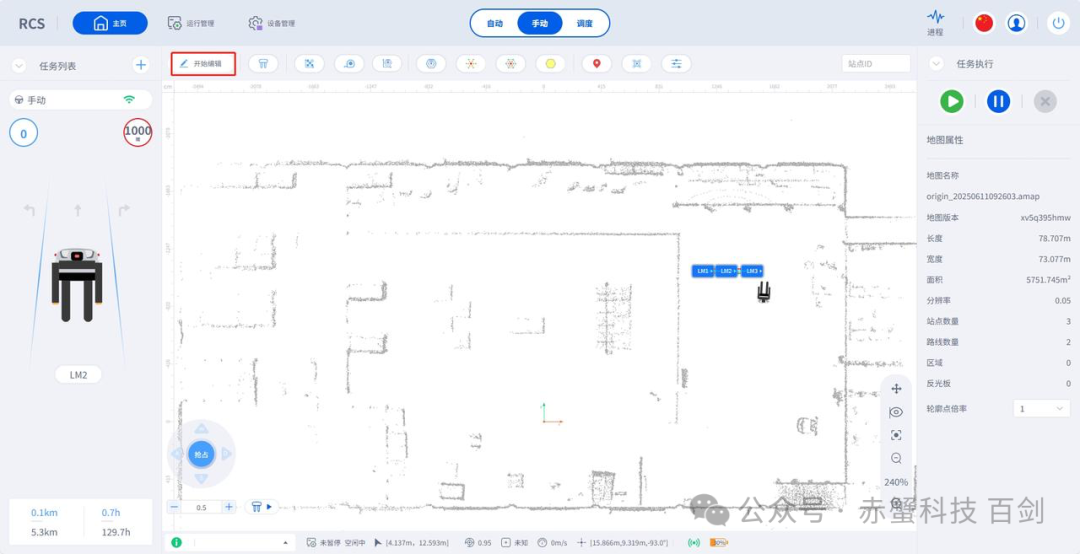The image size is (1080, 554).
Task: Toggle the map eye visibility icon
Action: click(x=896, y=412)
